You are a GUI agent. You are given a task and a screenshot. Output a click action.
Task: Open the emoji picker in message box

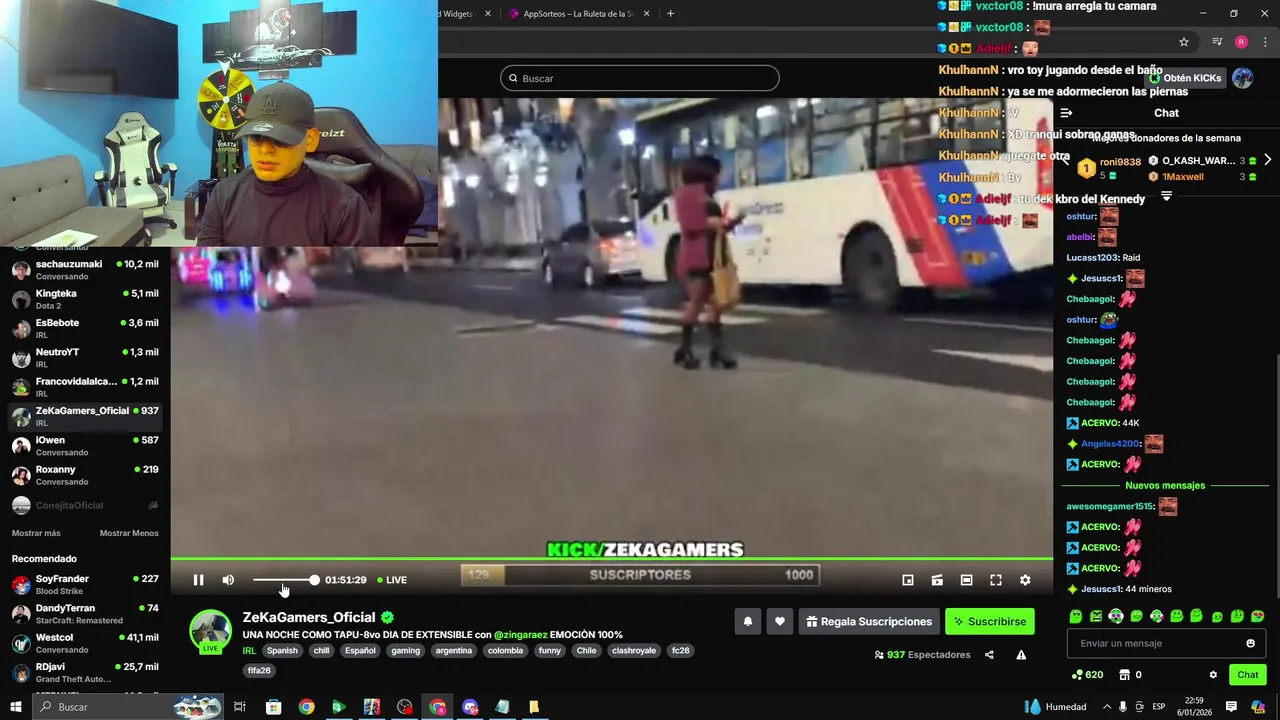(1250, 643)
